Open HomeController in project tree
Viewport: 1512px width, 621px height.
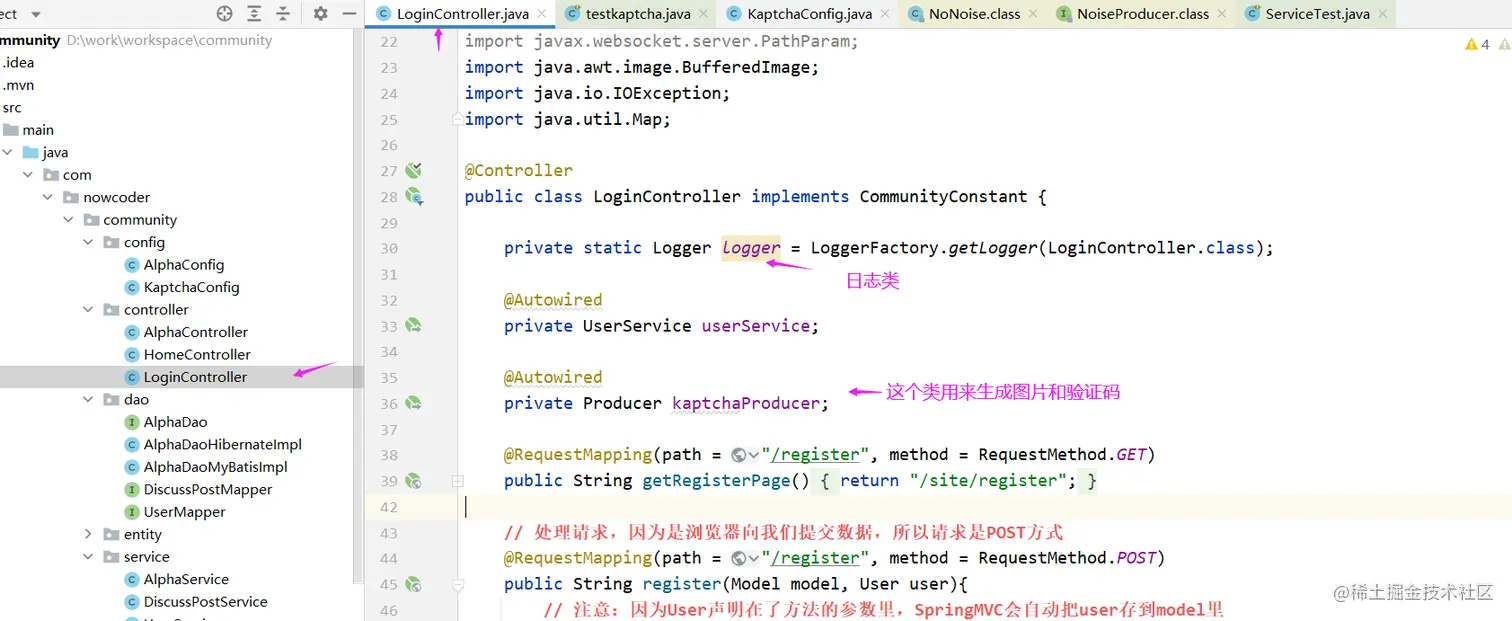(x=197, y=355)
